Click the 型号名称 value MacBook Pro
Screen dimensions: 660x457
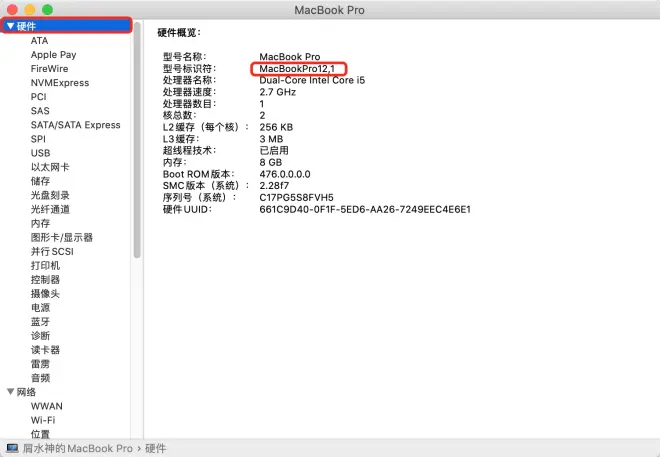pyautogui.click(x=290, y=57)
